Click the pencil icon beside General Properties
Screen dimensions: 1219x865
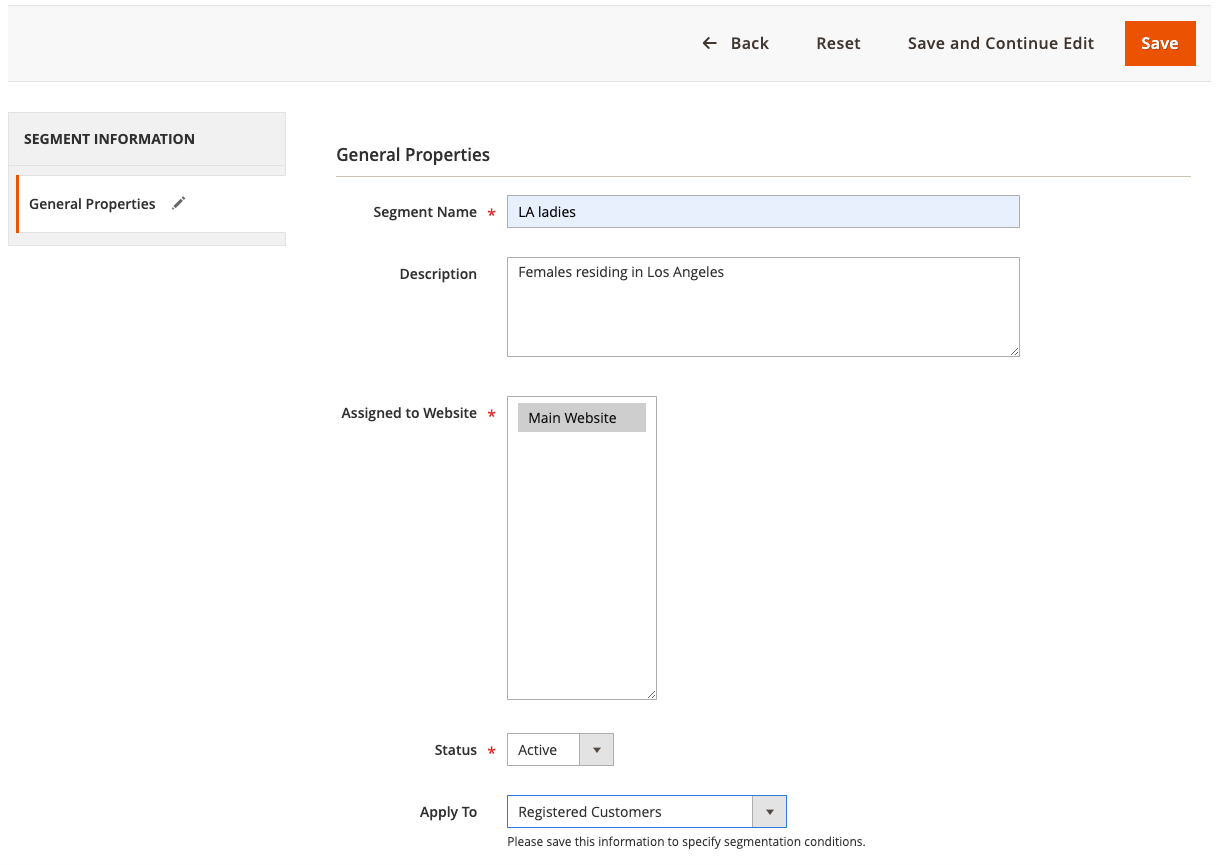[179, 203]
